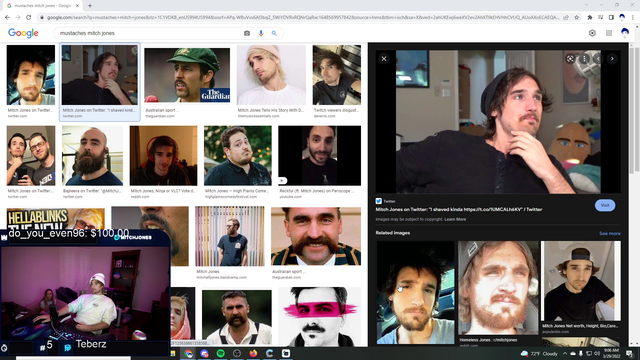This screenshot has width=640, height=360.
Task: Open the volume icon in system tray
Action: pyautogui.click(x=597, y=353)
